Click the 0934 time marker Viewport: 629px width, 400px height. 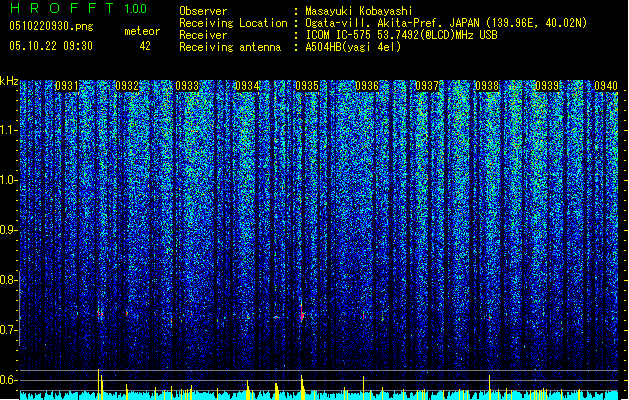tap(247, 86)
